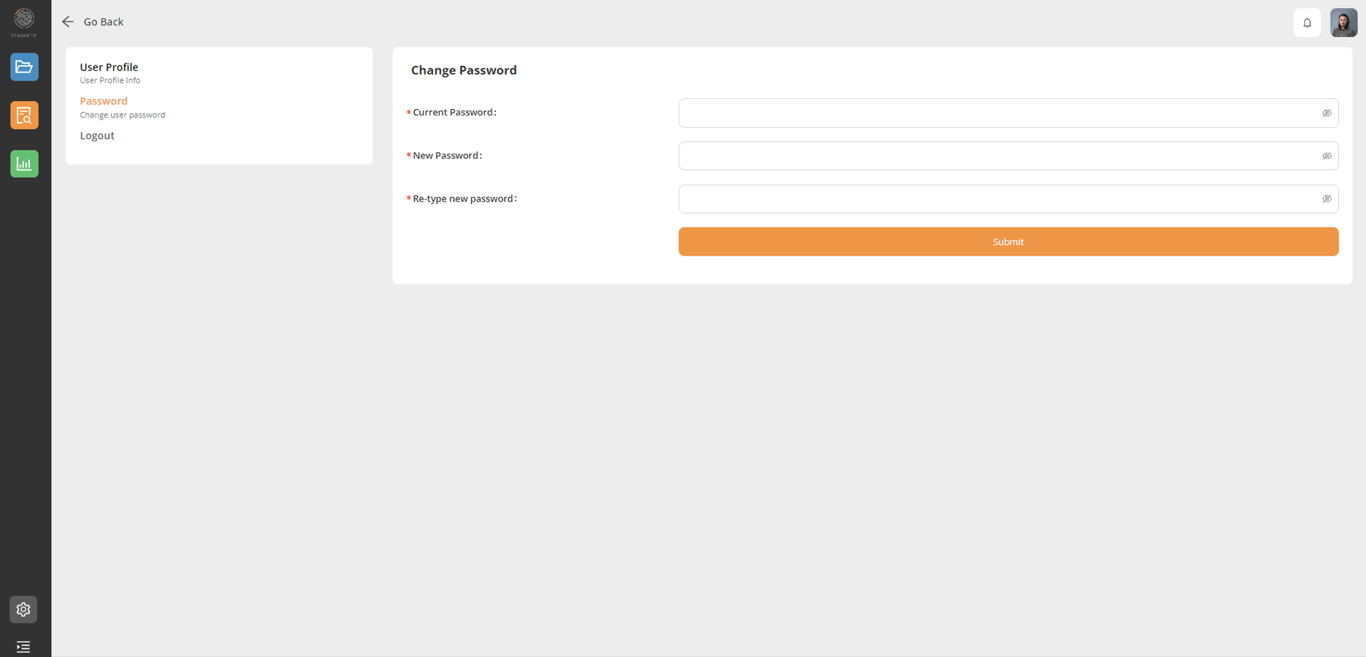1366x657 pixels.
Task: Click the Change Password heading
Action: click(x=464, y=70)
